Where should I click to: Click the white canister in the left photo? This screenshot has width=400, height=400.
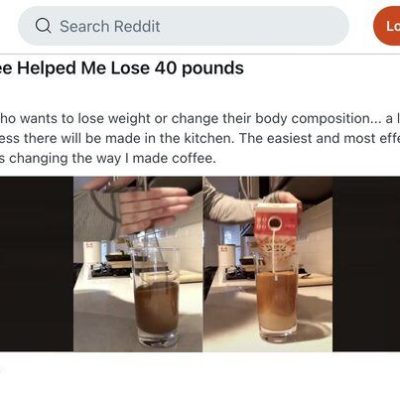[91, 252]
